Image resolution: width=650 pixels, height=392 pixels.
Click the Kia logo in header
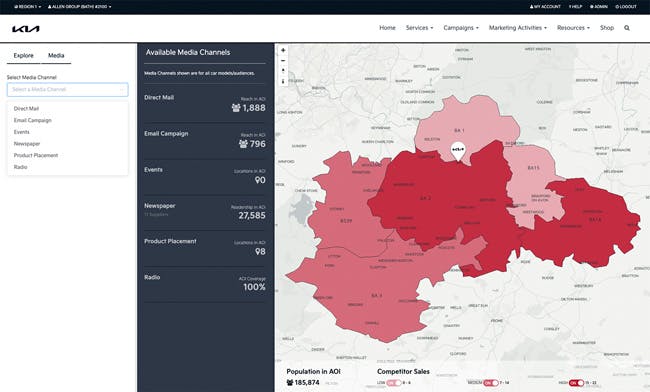point(26,29)
